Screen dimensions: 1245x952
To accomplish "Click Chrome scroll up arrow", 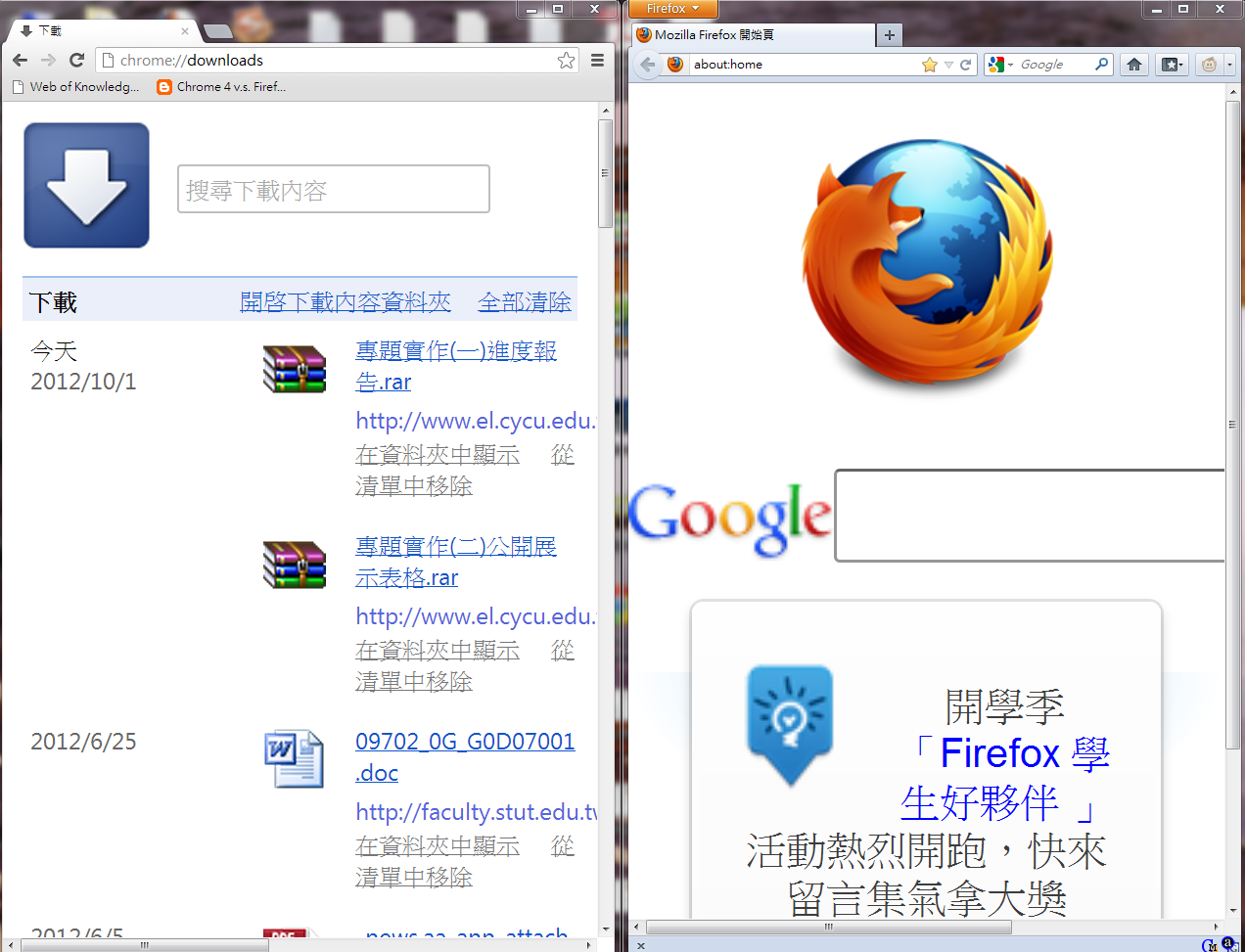I will click(605, 110).
